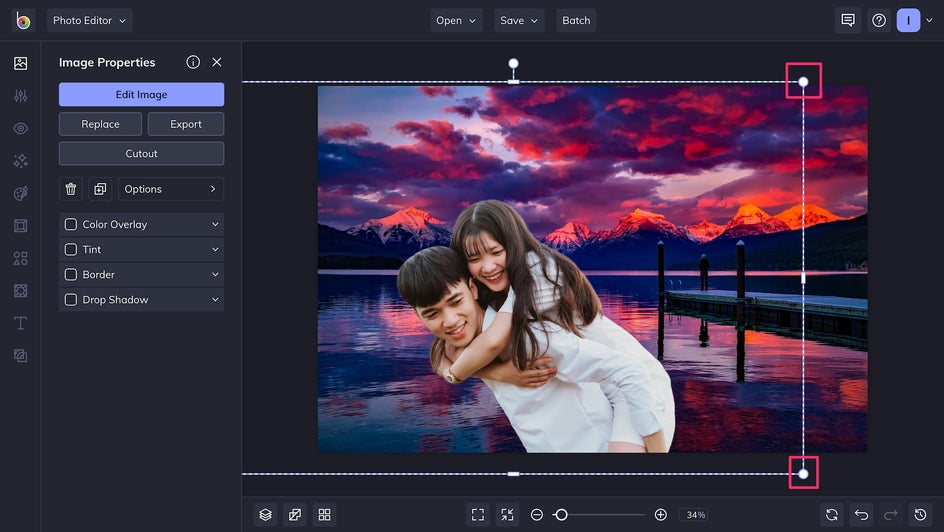Click the zoom in plus icon
Viewport: 944px width, 532px height.
point(660,514)
